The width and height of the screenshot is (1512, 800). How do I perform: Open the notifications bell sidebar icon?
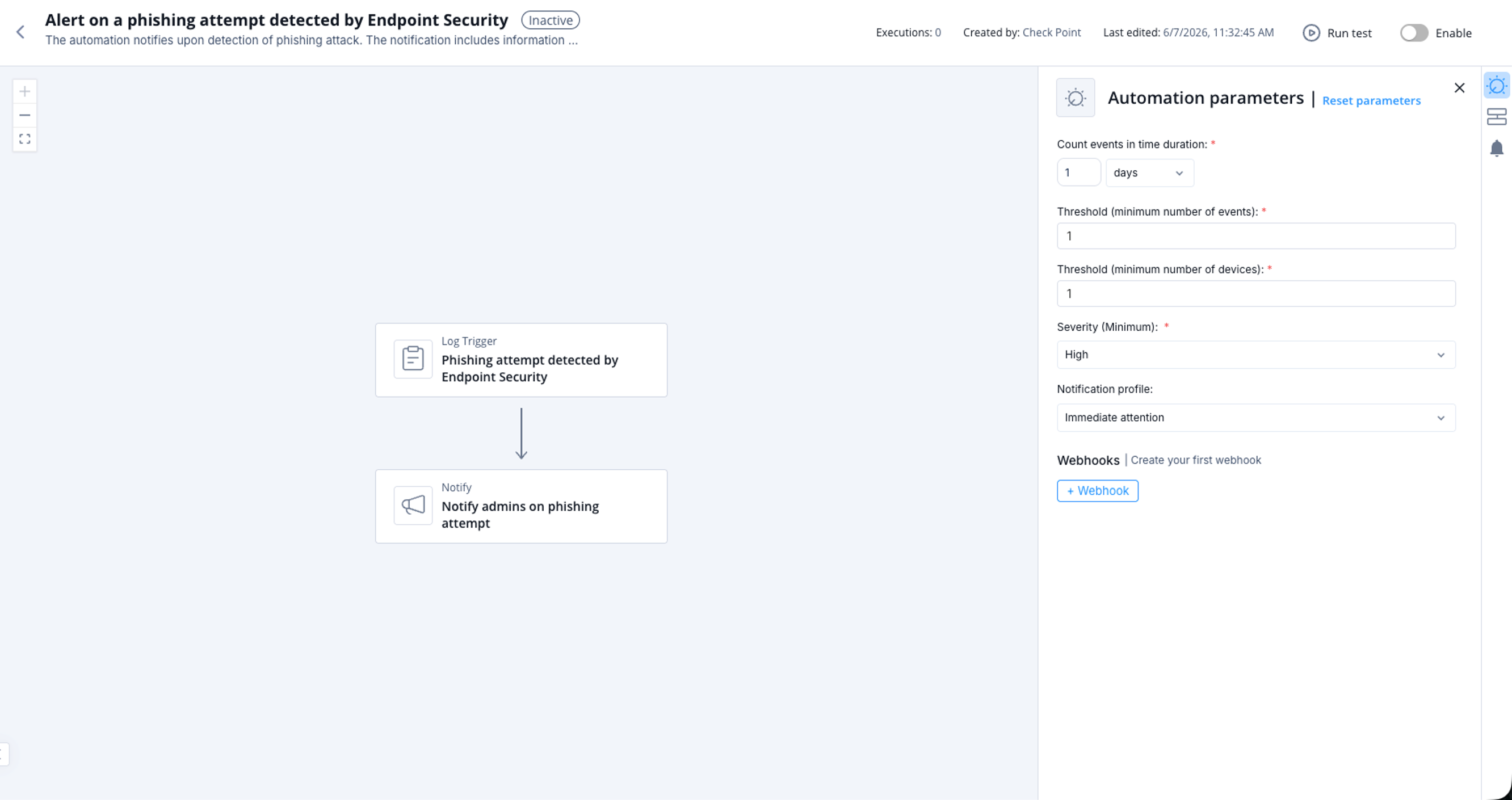1497,148
